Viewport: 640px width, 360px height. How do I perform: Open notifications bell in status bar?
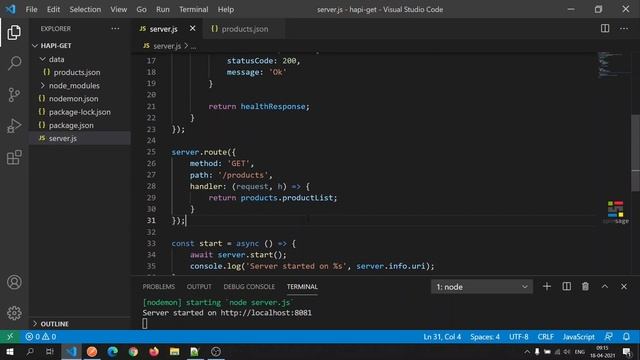[626, 337]
